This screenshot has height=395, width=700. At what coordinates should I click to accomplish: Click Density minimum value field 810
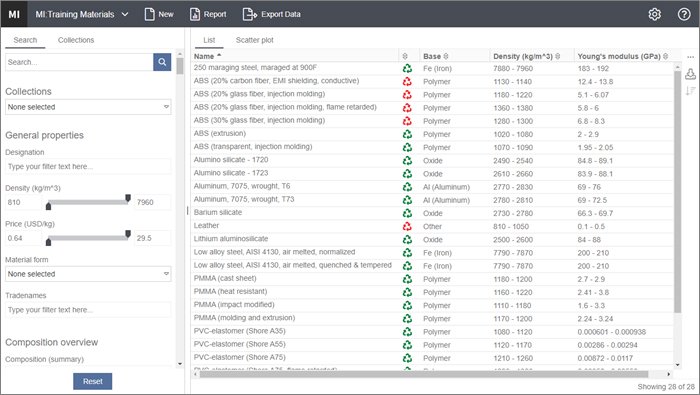[23, 202]
